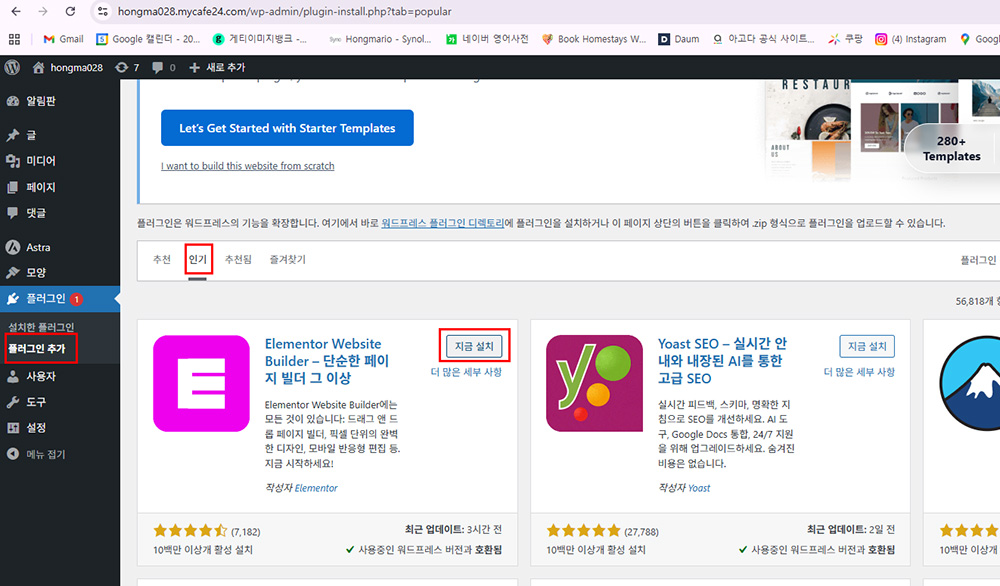Go back using the browser back arrow
Screen dimensions: 1000x586
point(14,12)
